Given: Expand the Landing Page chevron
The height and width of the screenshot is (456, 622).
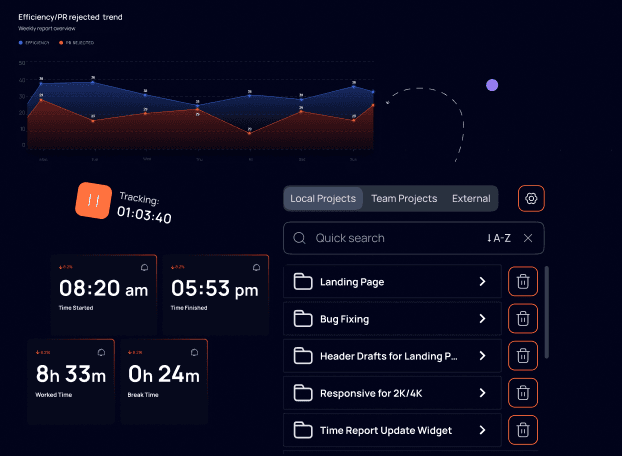Looking at the screenshot, I should [482, 282].
